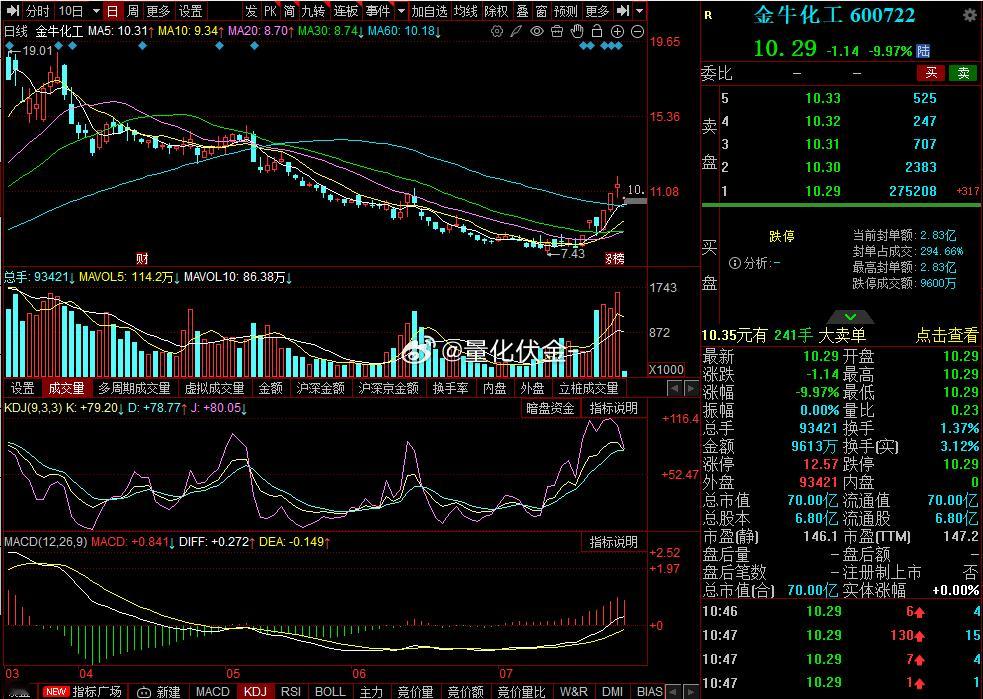This screenshot has width=983, height=699.
Task: Expand order book with green chevron
Action: (850, 317)
